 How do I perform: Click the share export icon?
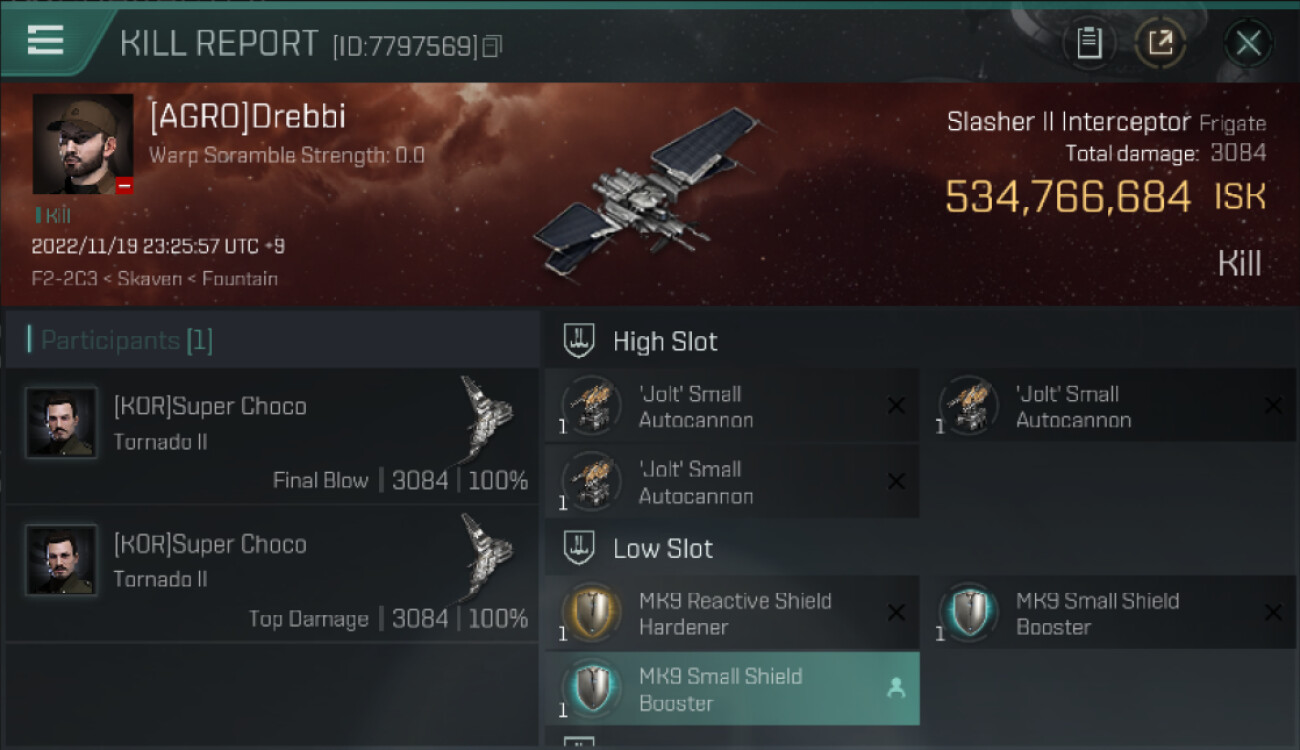coord(1160,43)
